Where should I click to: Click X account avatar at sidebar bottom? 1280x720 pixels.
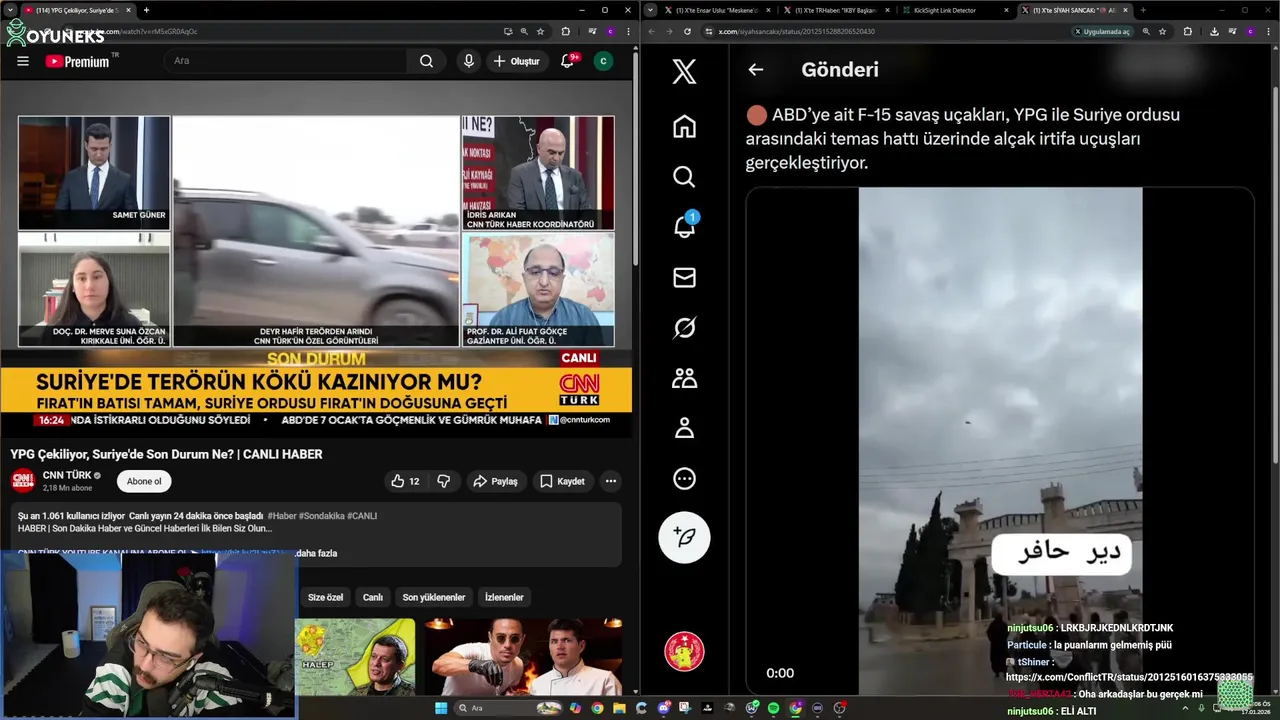pos(684,652)
